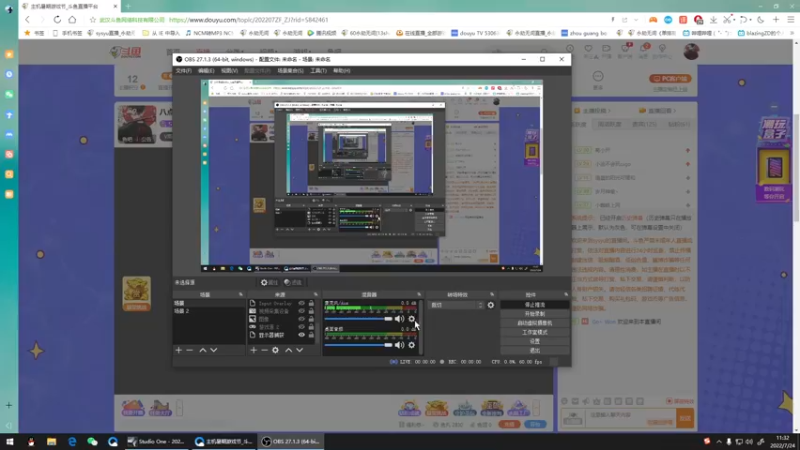The image size is (800, 450).
Task: Click browser back arrow
Action: pyautogui.click(x=28, y=20)
